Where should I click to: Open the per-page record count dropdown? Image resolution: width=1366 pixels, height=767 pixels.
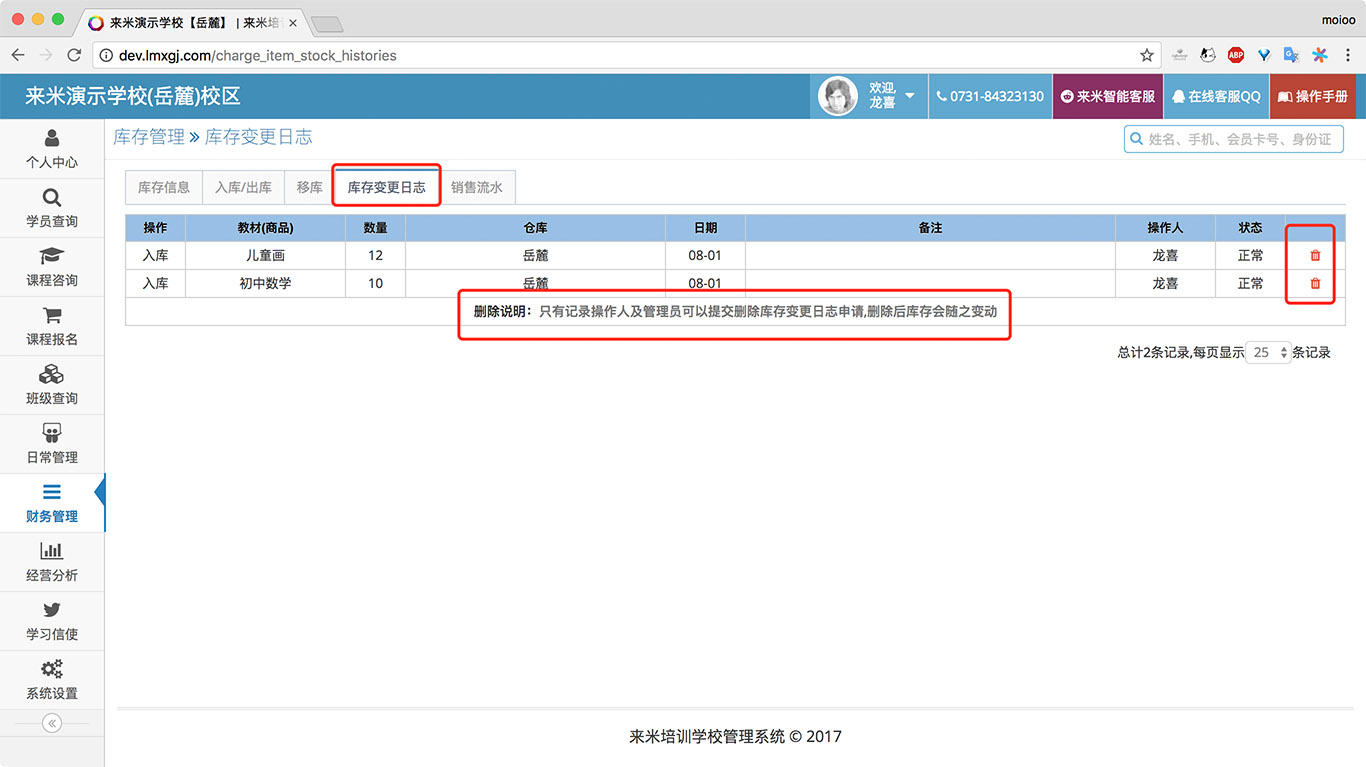[x=1267, y=352]
